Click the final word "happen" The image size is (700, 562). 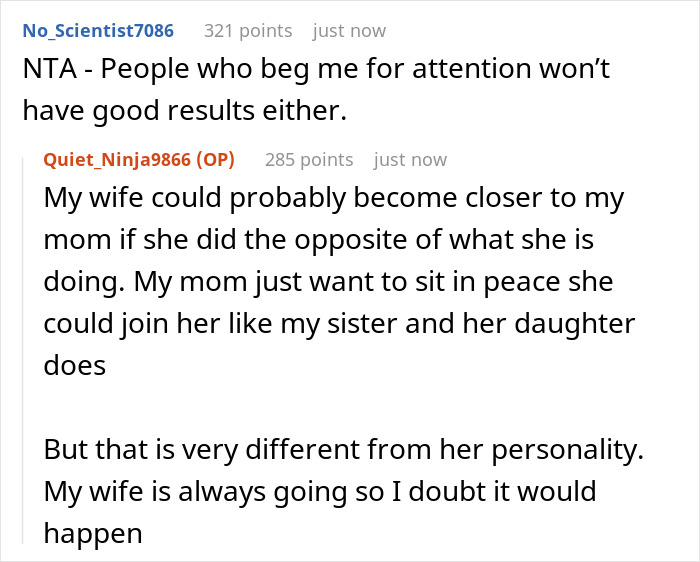(93, 534)
